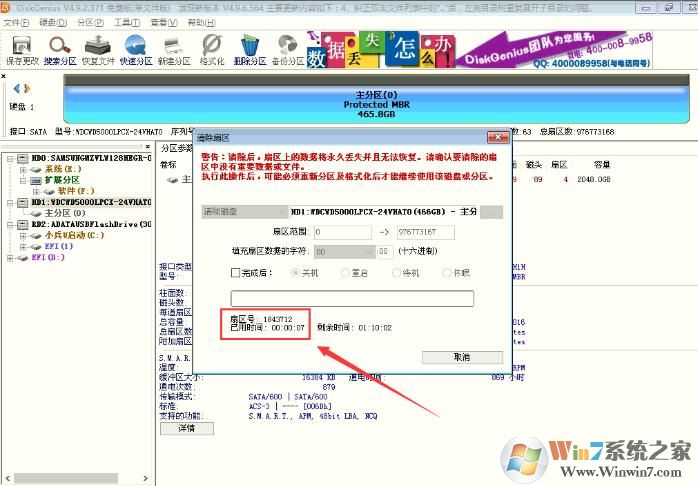The width and height of the screenshot is (698, 486).
Task: Click the HD1 WDC disk icon in tree
Action: (23, 202)
